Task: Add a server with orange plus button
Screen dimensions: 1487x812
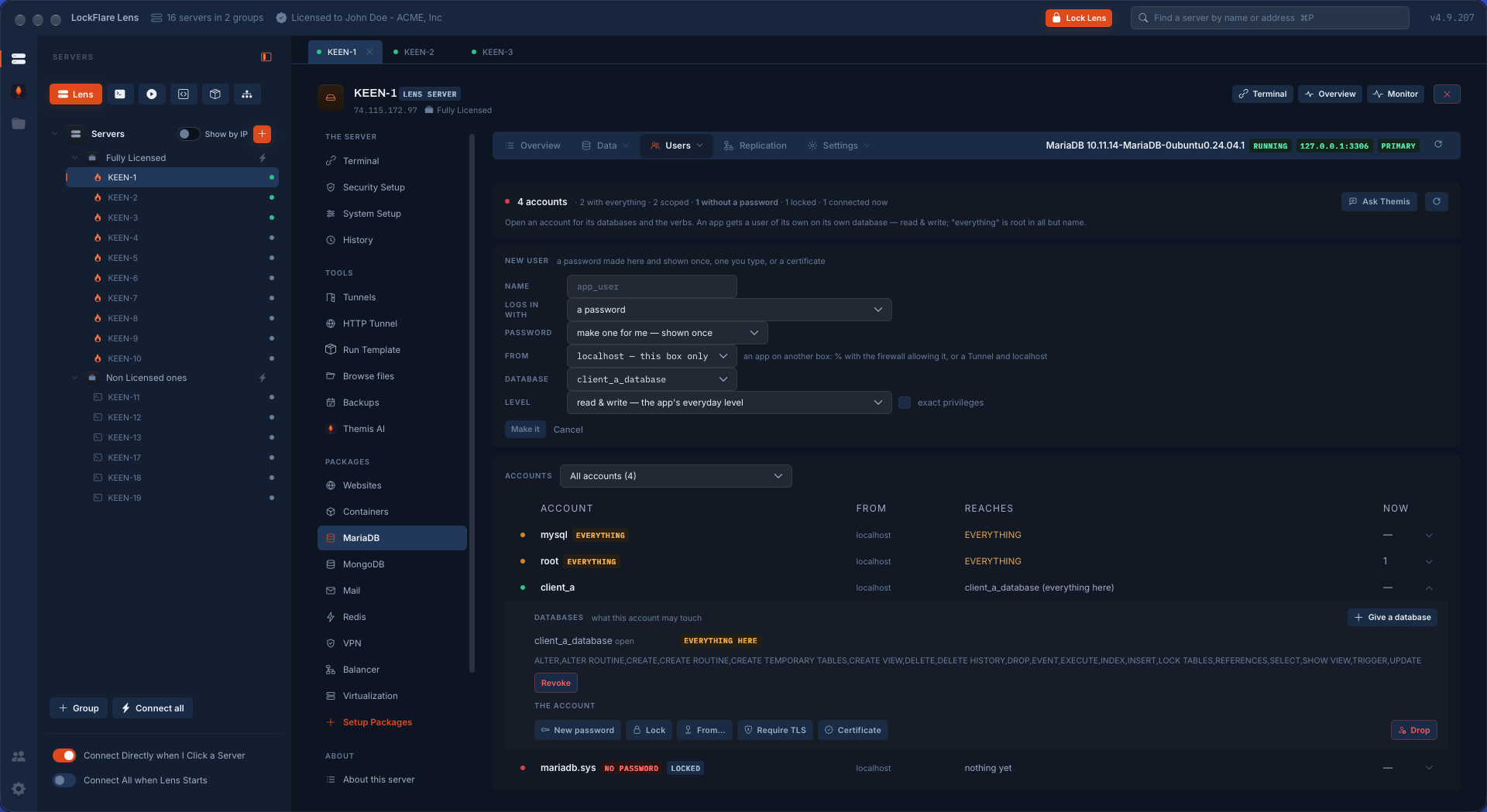Action: pyautogui.click(x=263, y=134)
